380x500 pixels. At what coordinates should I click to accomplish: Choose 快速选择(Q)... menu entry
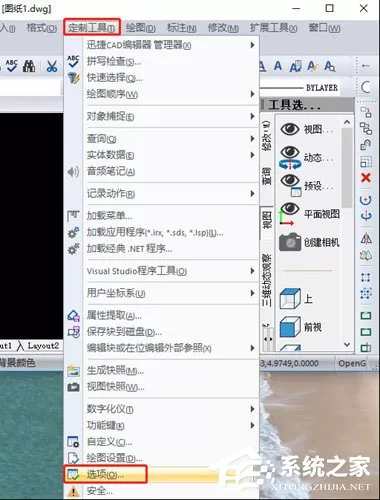tap(161, 78)
